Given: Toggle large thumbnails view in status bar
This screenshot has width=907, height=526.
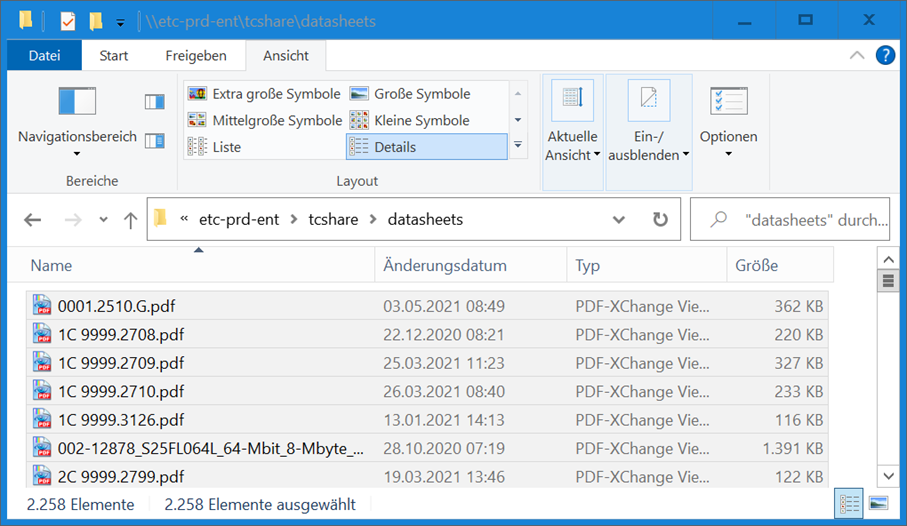Looking at the screenshot, I should 878,504.
